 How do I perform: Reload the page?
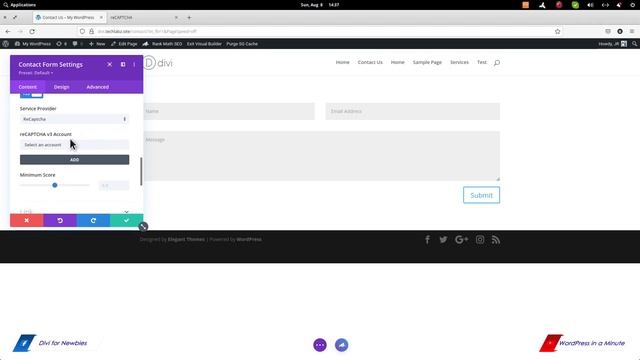tap(32, 31)
